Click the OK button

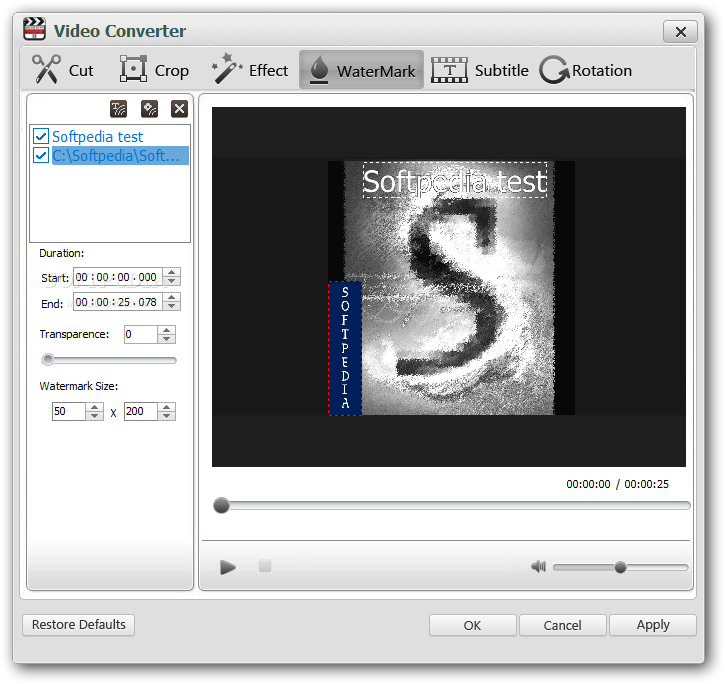click(x=473, y=625)
